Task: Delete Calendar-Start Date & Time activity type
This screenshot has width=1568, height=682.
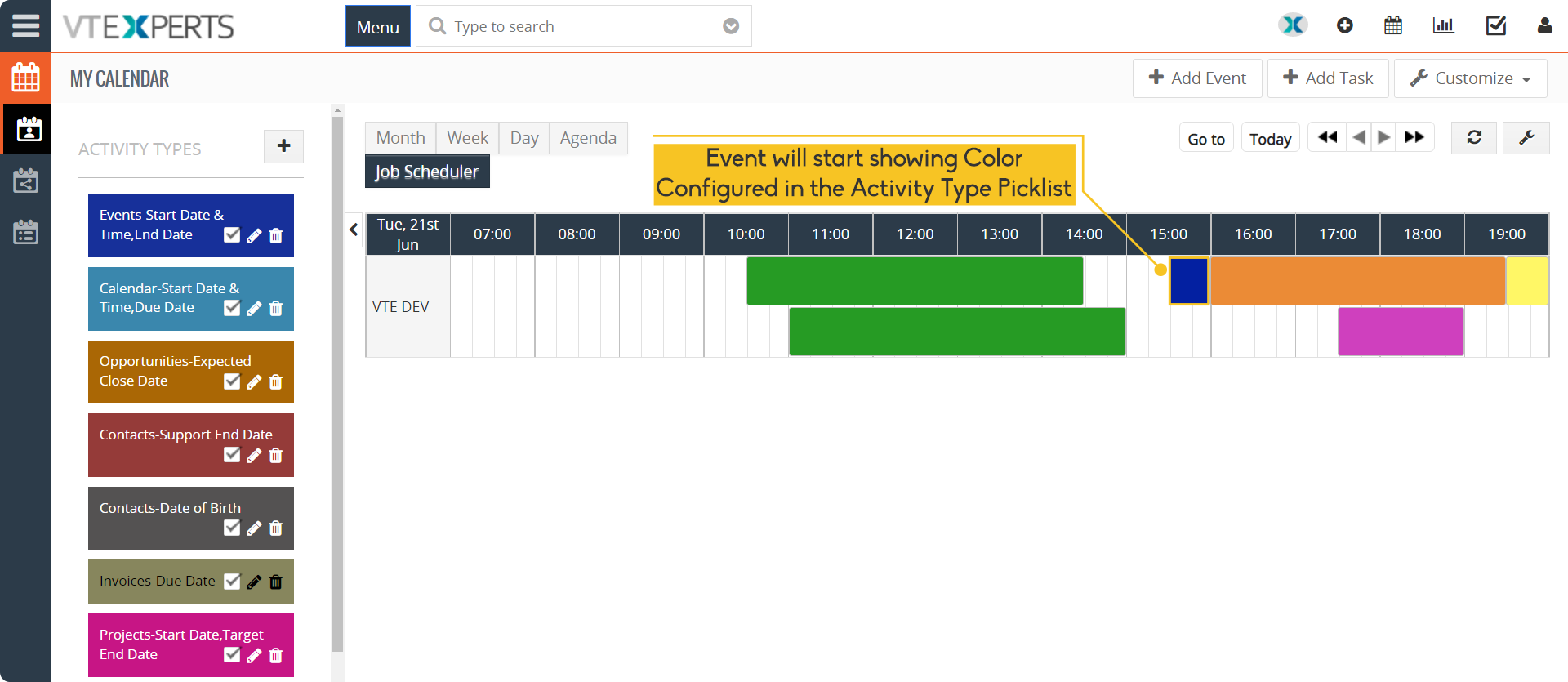Action: point(276,308)
